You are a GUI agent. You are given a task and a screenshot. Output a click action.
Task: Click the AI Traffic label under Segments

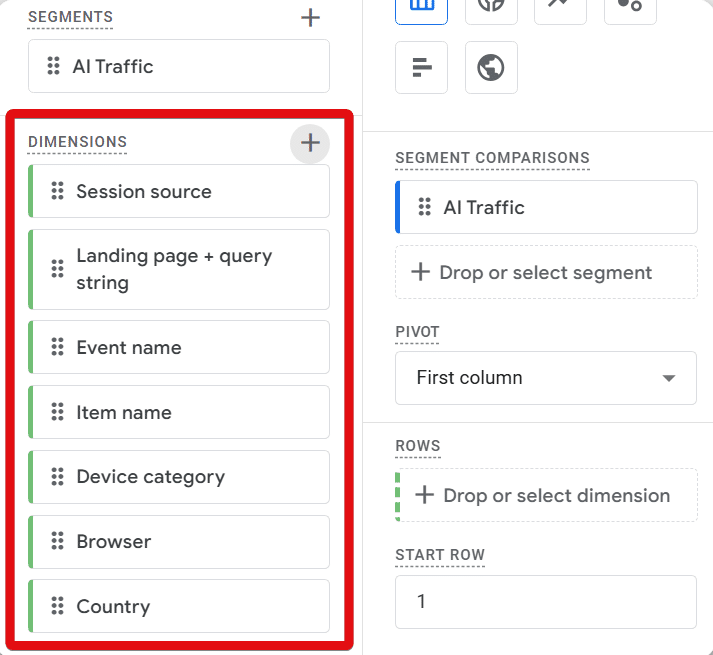pos(113,66)
